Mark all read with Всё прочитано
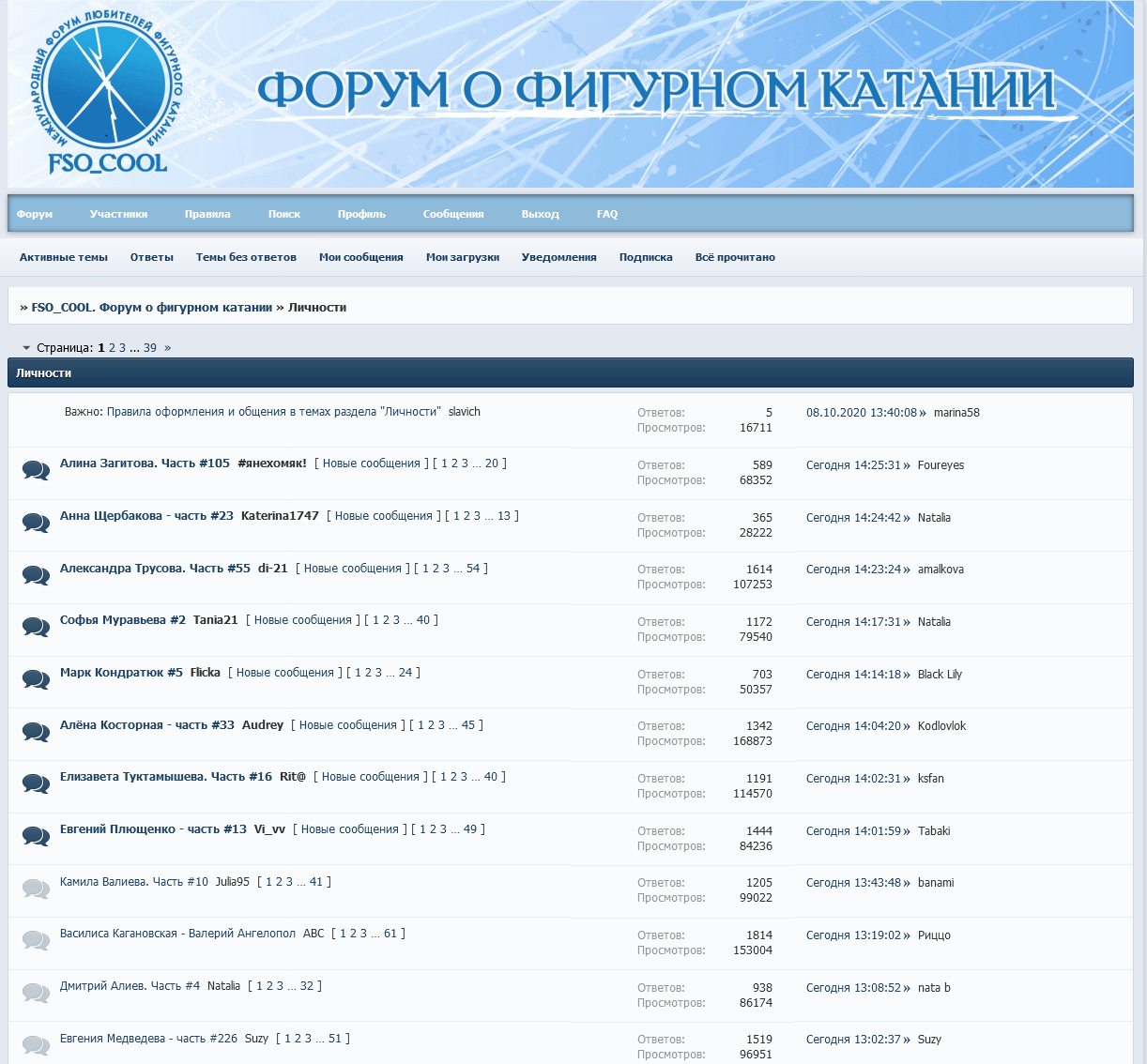The height and width of the screenshot is (1064, 1147). 735,257
